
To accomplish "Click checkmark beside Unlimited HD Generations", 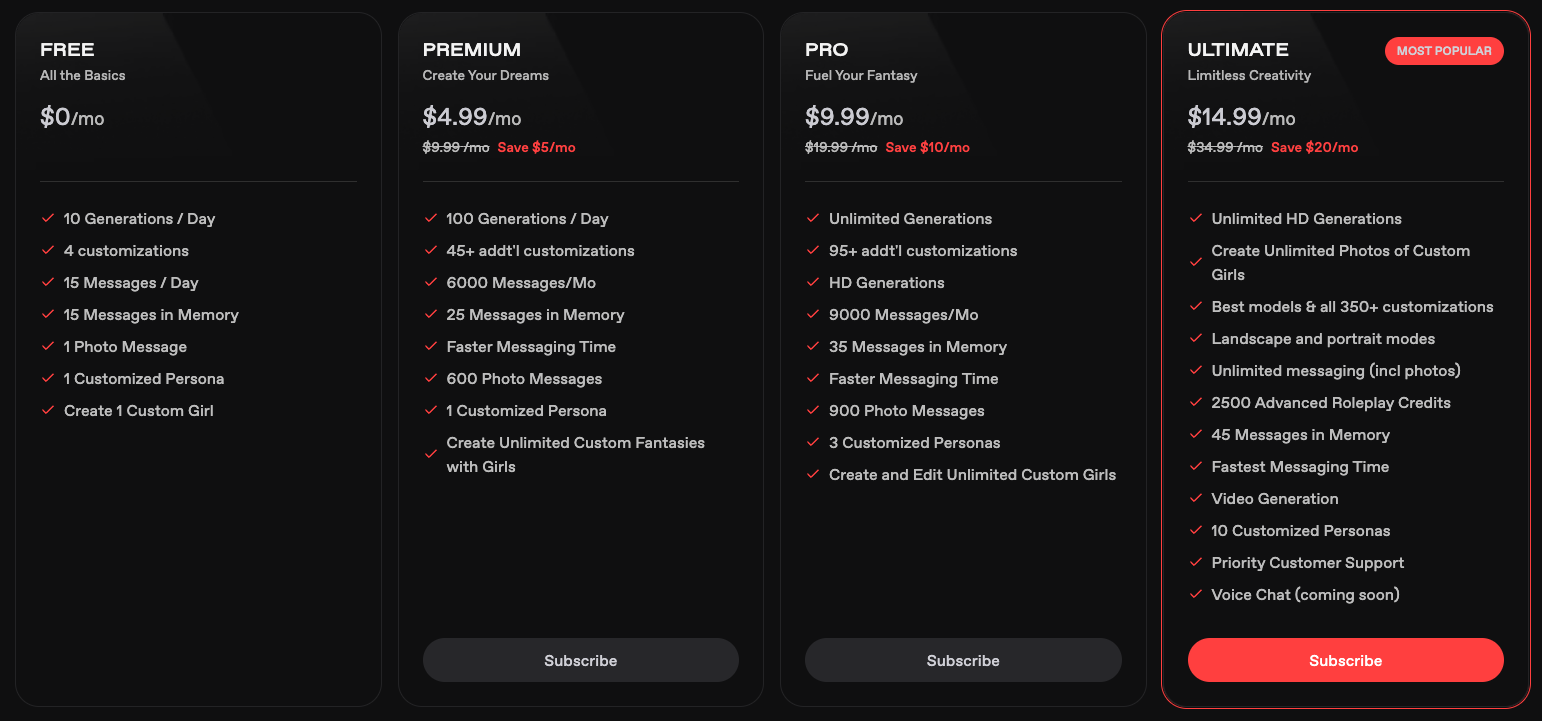I will (1195, 219).
